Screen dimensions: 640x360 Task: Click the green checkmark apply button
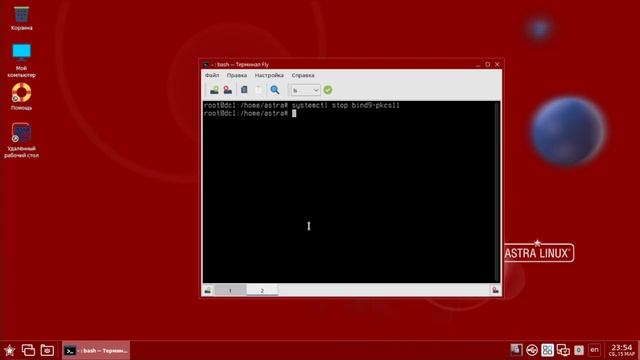click(x=328, y=90)
